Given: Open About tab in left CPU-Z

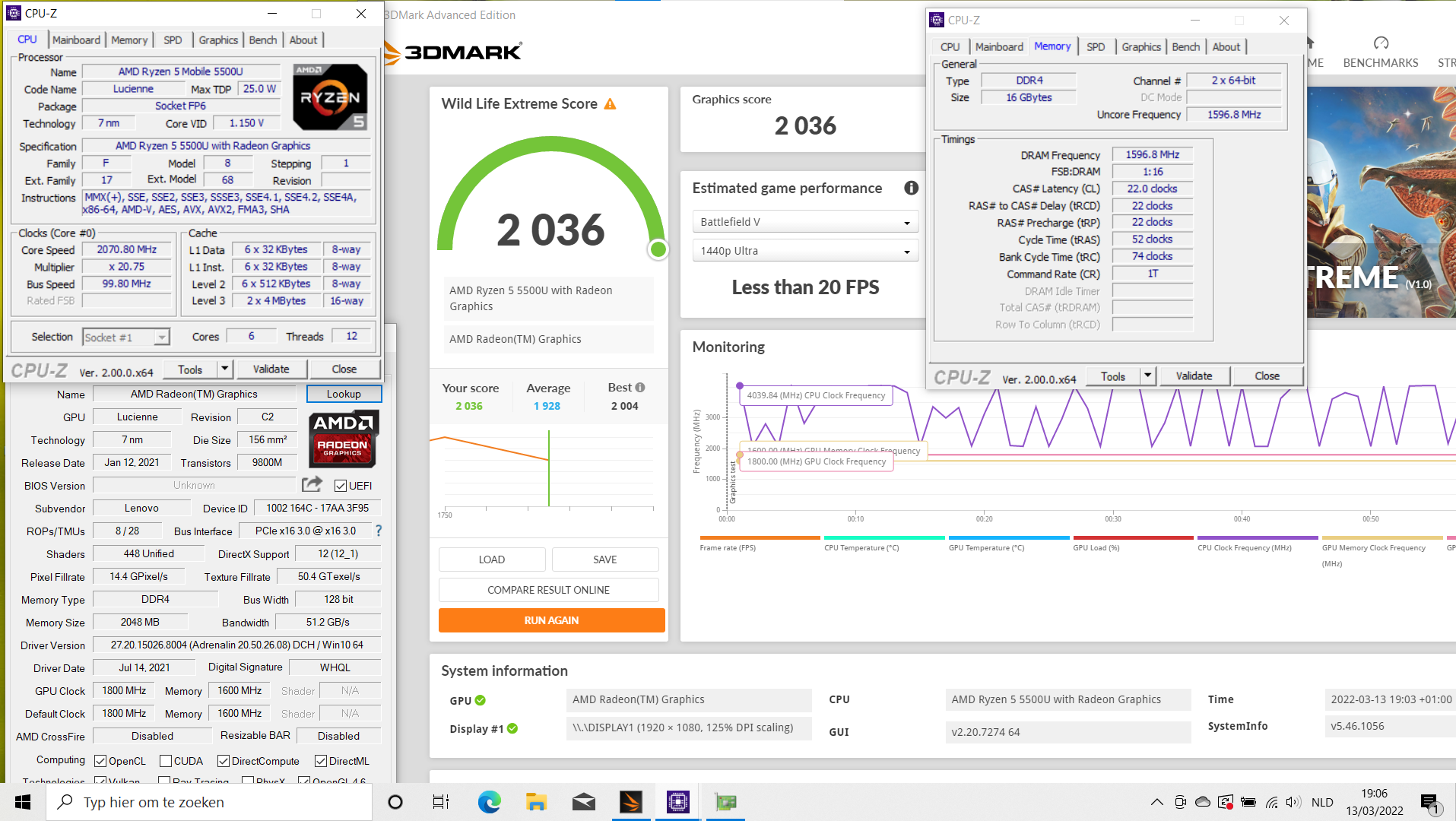Looking at the screenshot, I should [303, 40].
